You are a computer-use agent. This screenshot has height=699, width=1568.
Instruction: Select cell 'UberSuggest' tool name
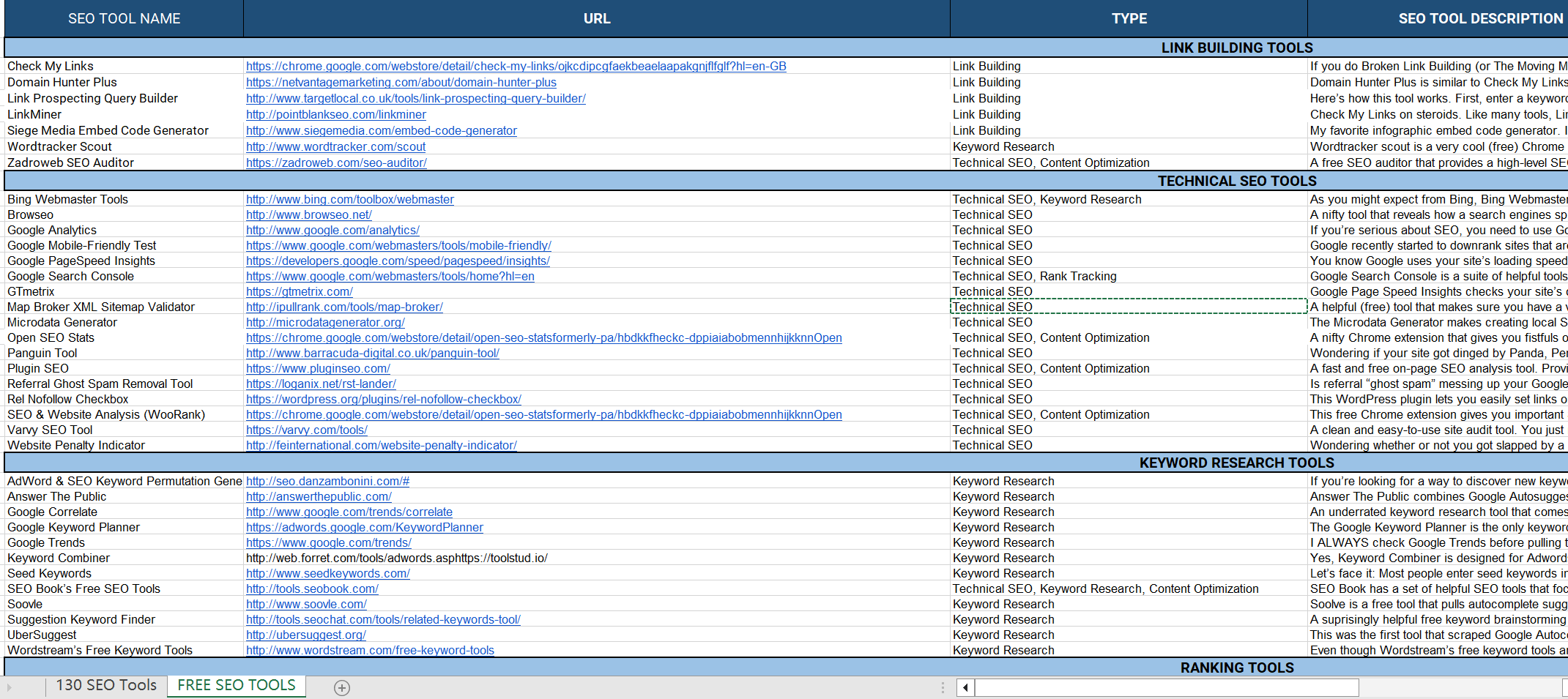124,635
